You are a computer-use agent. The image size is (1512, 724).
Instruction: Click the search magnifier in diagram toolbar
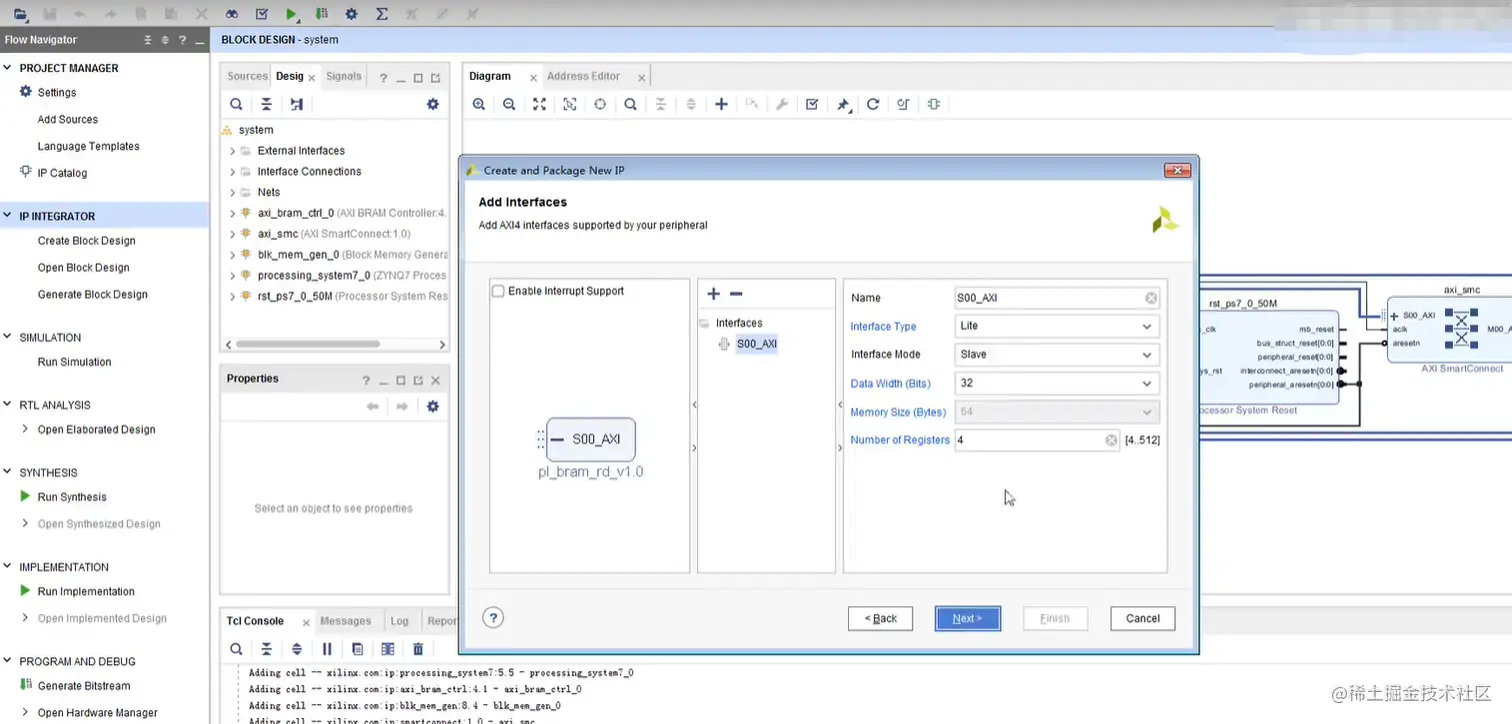pos(630,104)
